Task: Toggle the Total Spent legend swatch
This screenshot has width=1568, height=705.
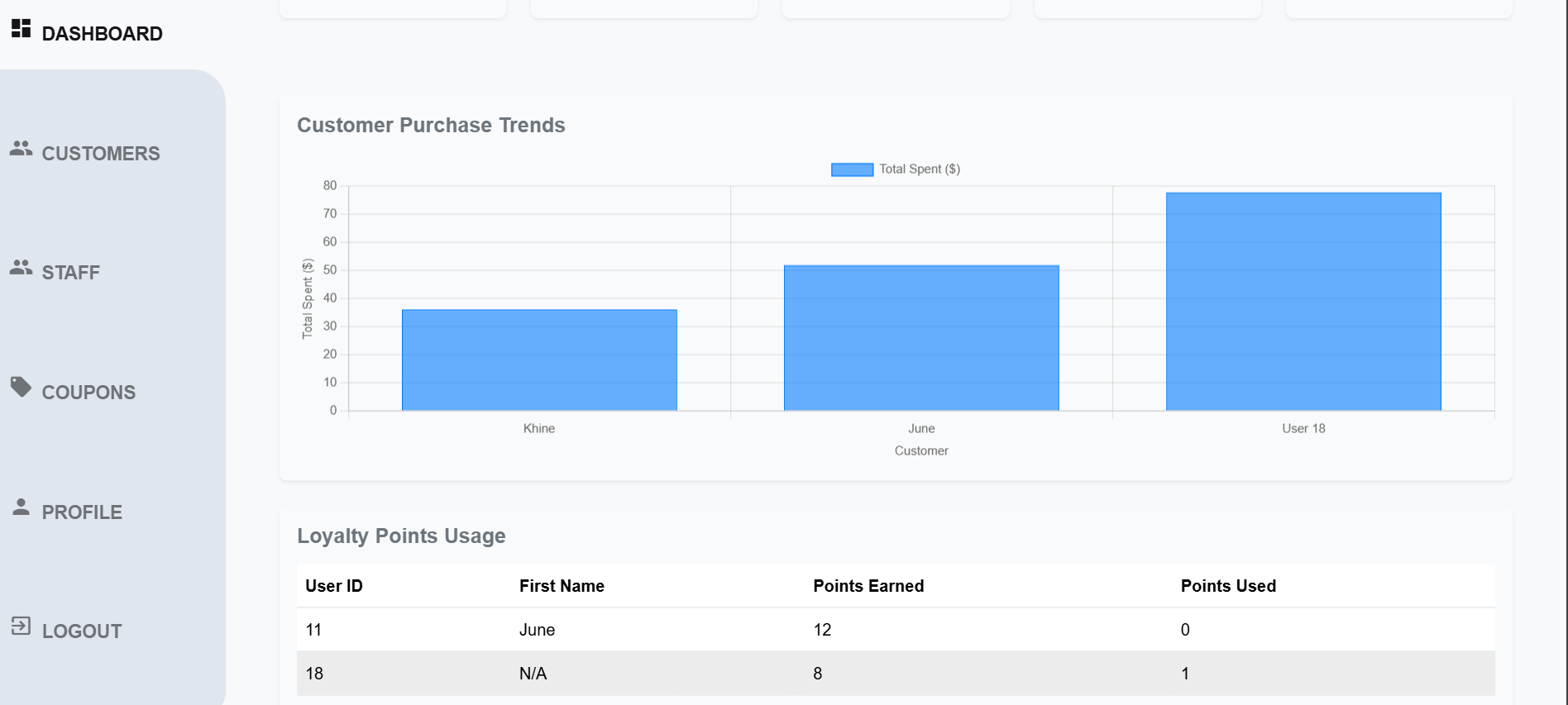Action: [852, 169]
